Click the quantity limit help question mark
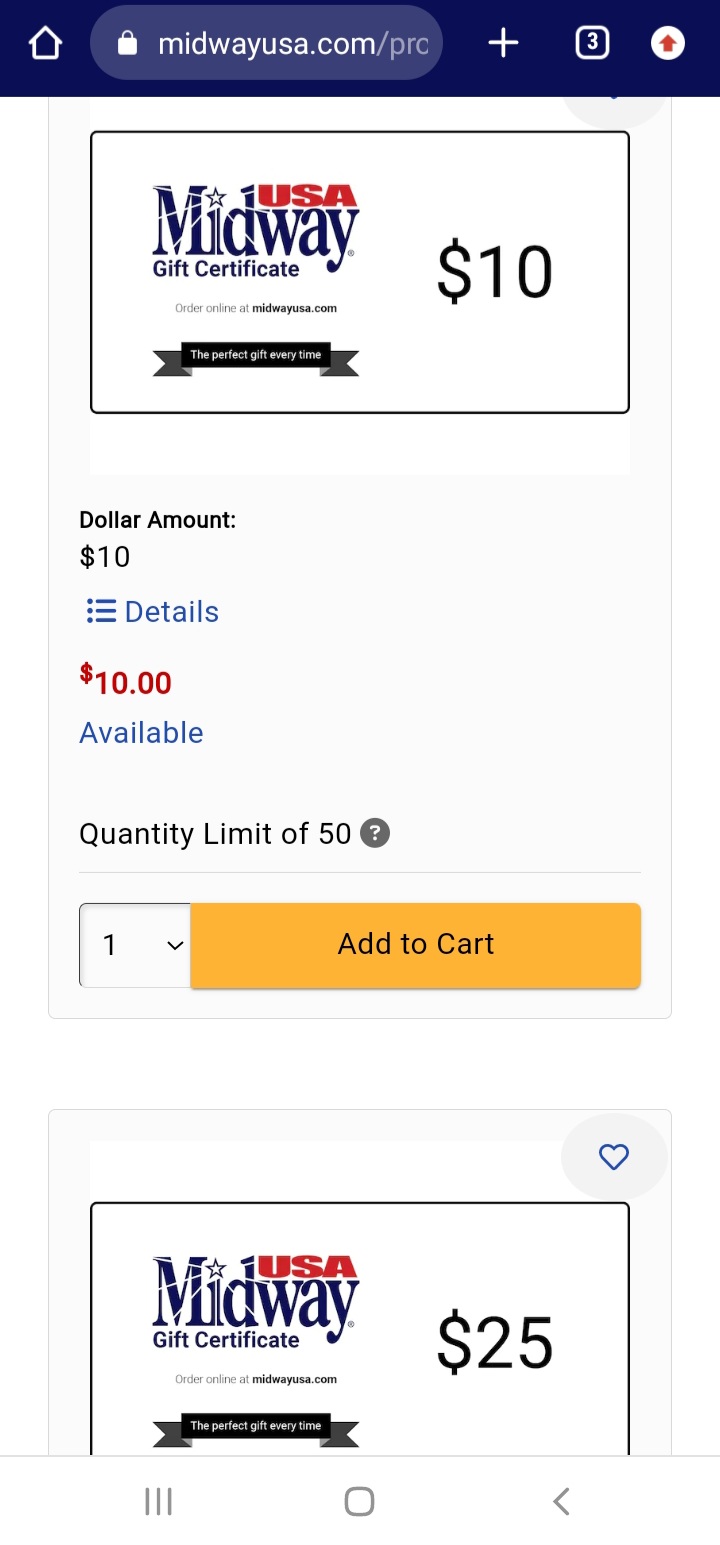This screenshot has width=720, height=1545. [x=375, y=833]
